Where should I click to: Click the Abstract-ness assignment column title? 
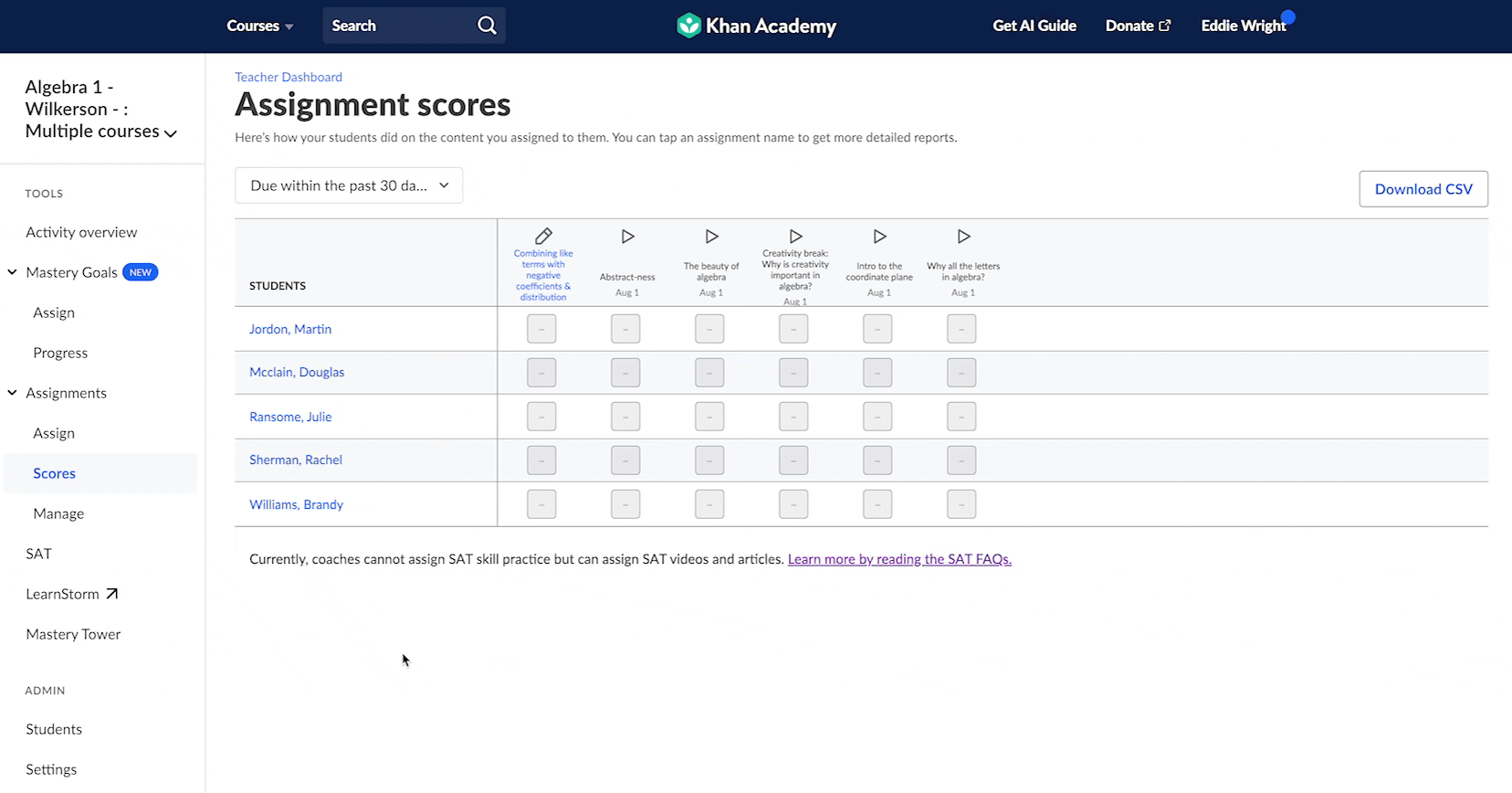(x=627, y=277)
